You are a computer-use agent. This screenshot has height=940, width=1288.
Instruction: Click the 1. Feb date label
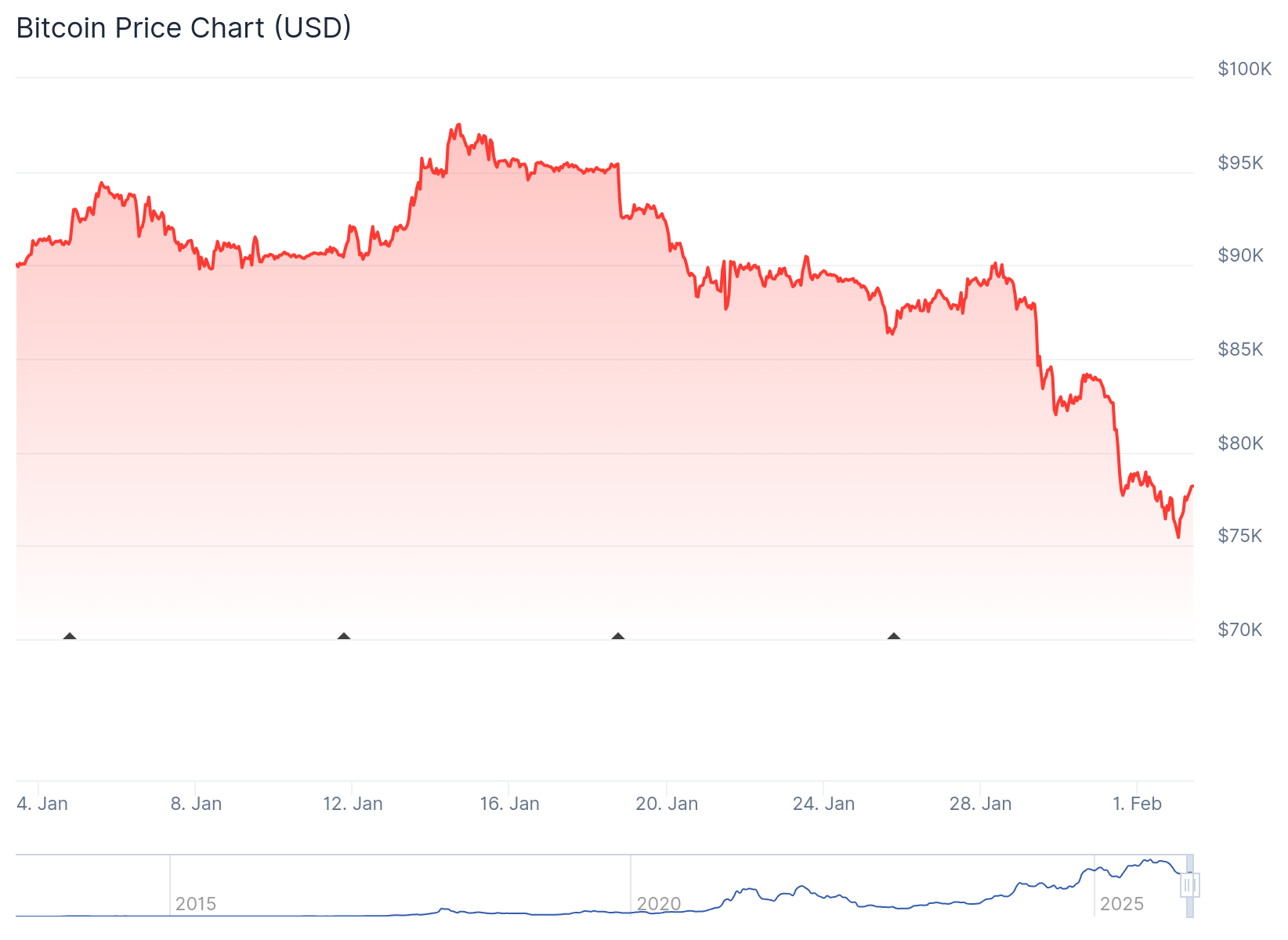(1137, 804)
